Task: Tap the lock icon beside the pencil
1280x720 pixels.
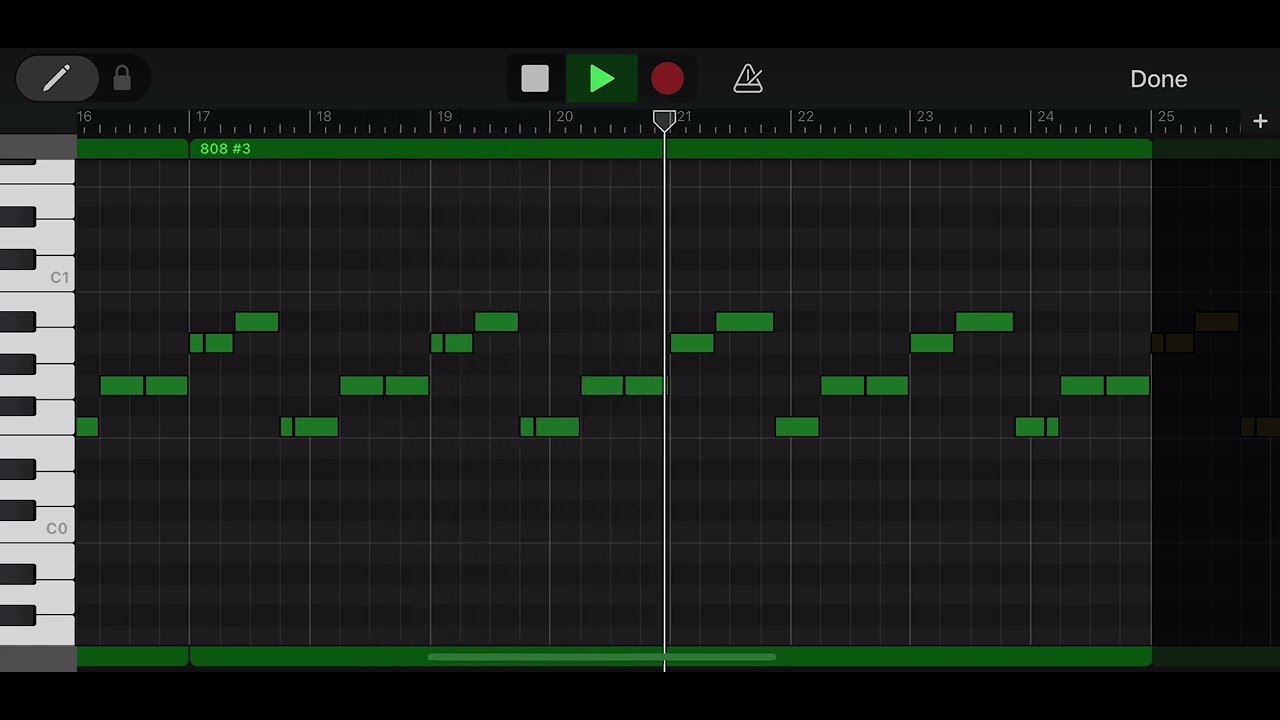Action: (x=122, y=78)
